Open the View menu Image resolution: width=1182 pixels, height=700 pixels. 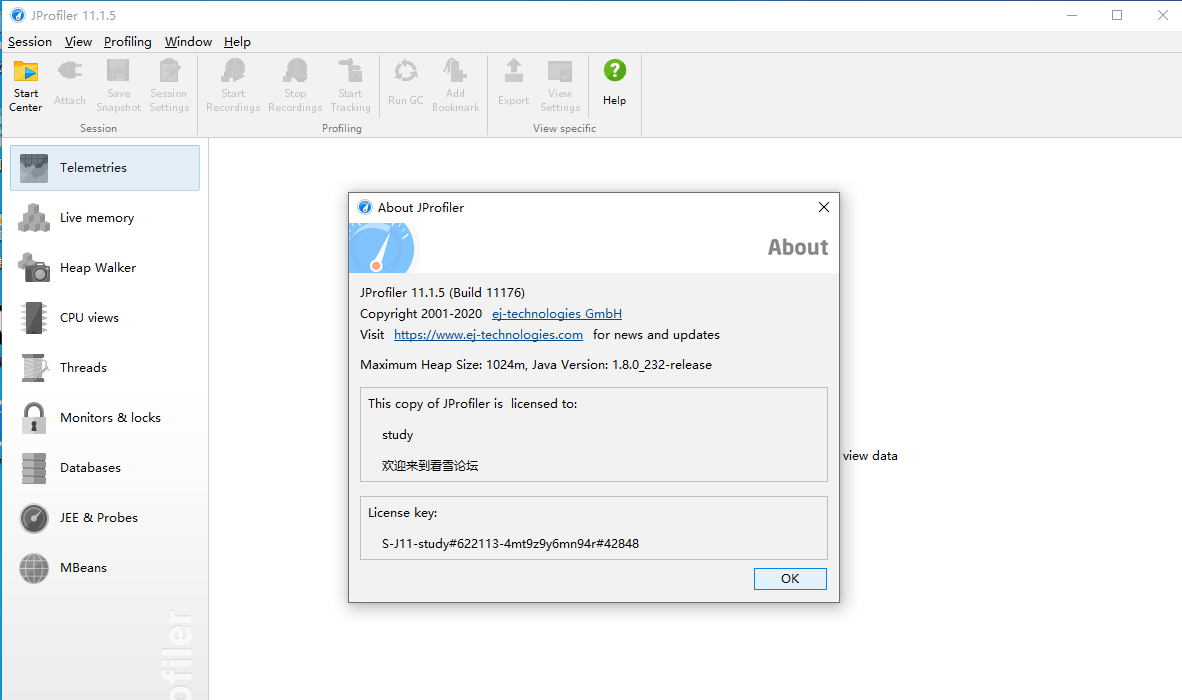click(78, 42)
